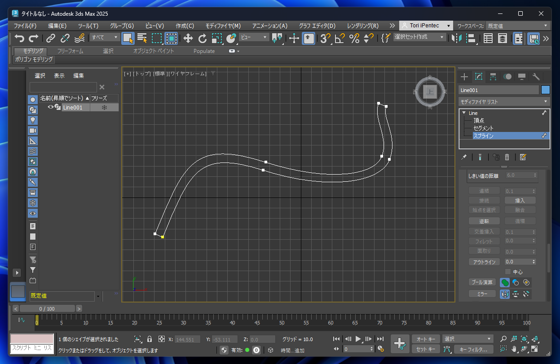The image size is (560, 364).
Task: Click the Use Pivot Point Center icon
Action: coord(277,38)
